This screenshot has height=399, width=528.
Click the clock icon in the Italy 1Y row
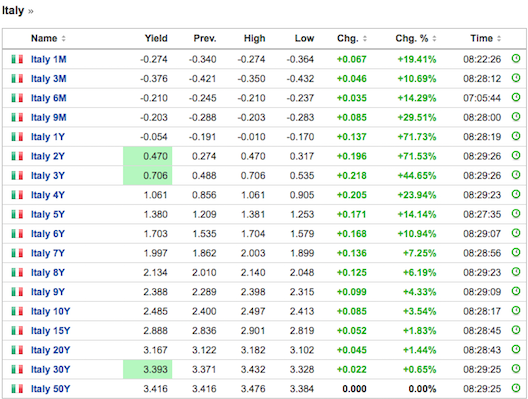point(516,136)
